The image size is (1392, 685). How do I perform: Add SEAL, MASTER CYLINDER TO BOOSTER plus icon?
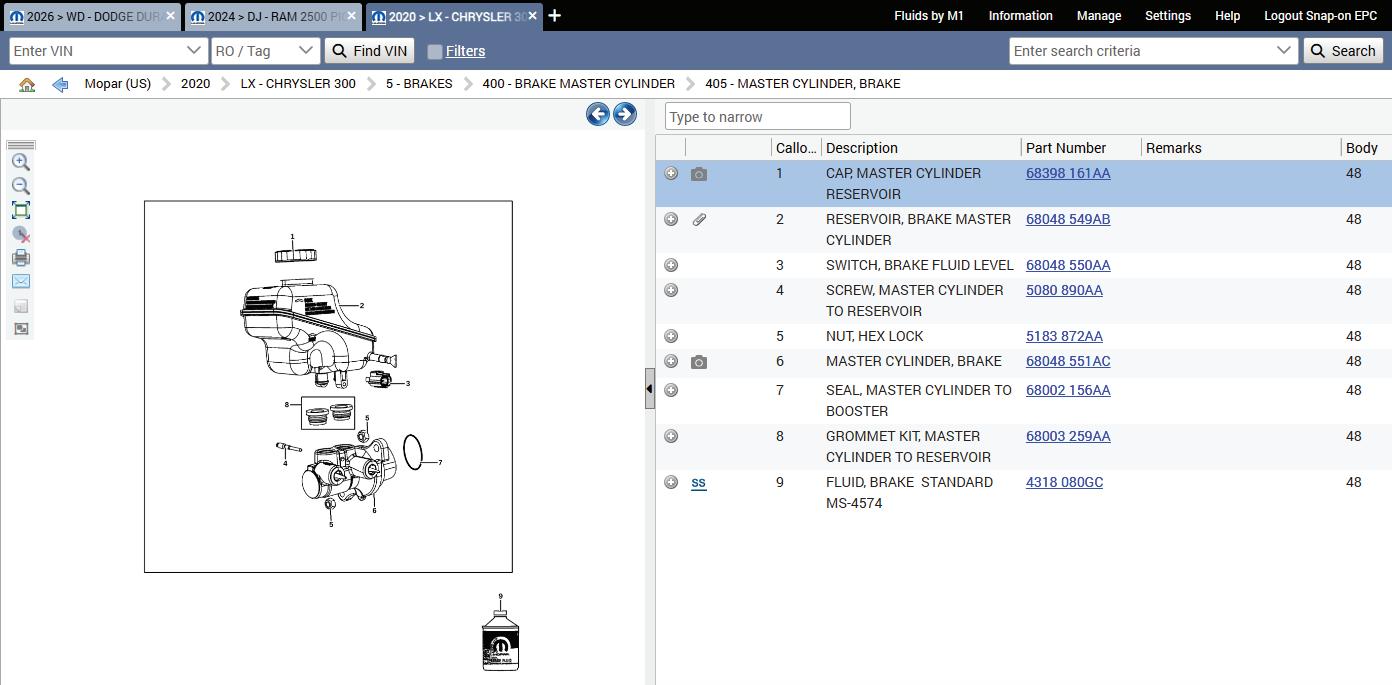(671, 391)
